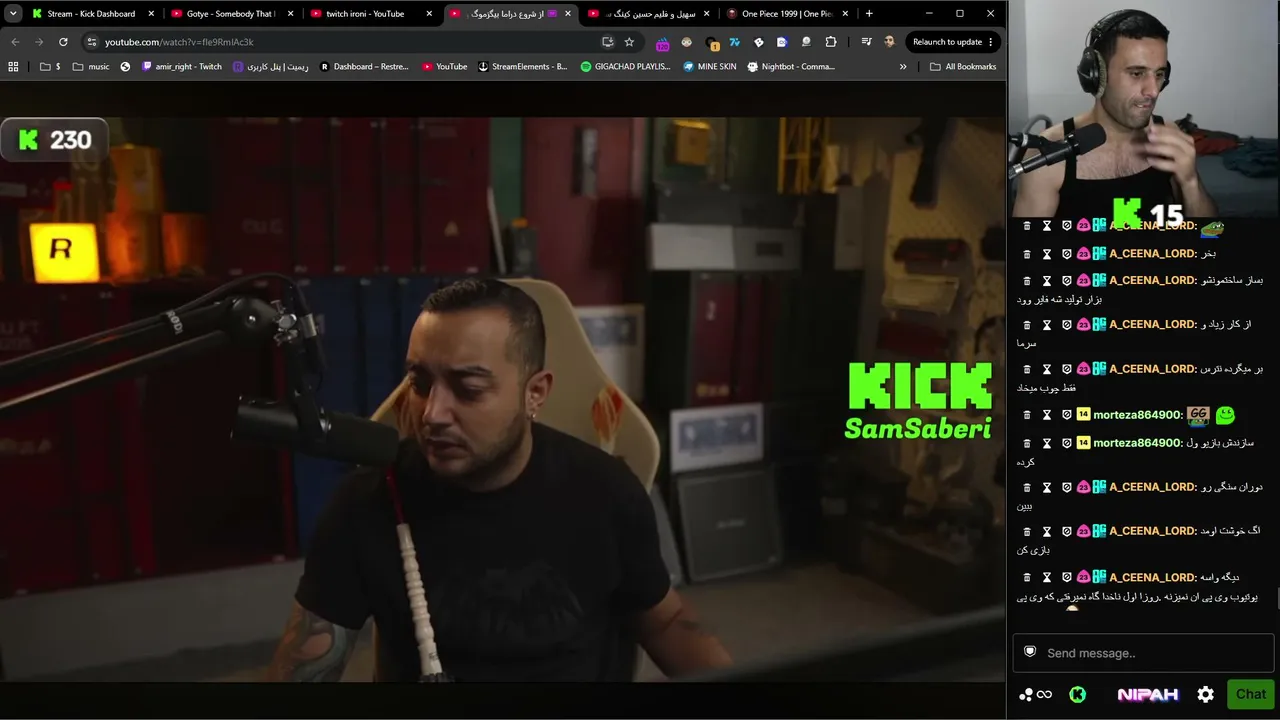1280x720 pixels.
Task: Open the Extensions puzzle icon
Action: (x=831, y=42)
